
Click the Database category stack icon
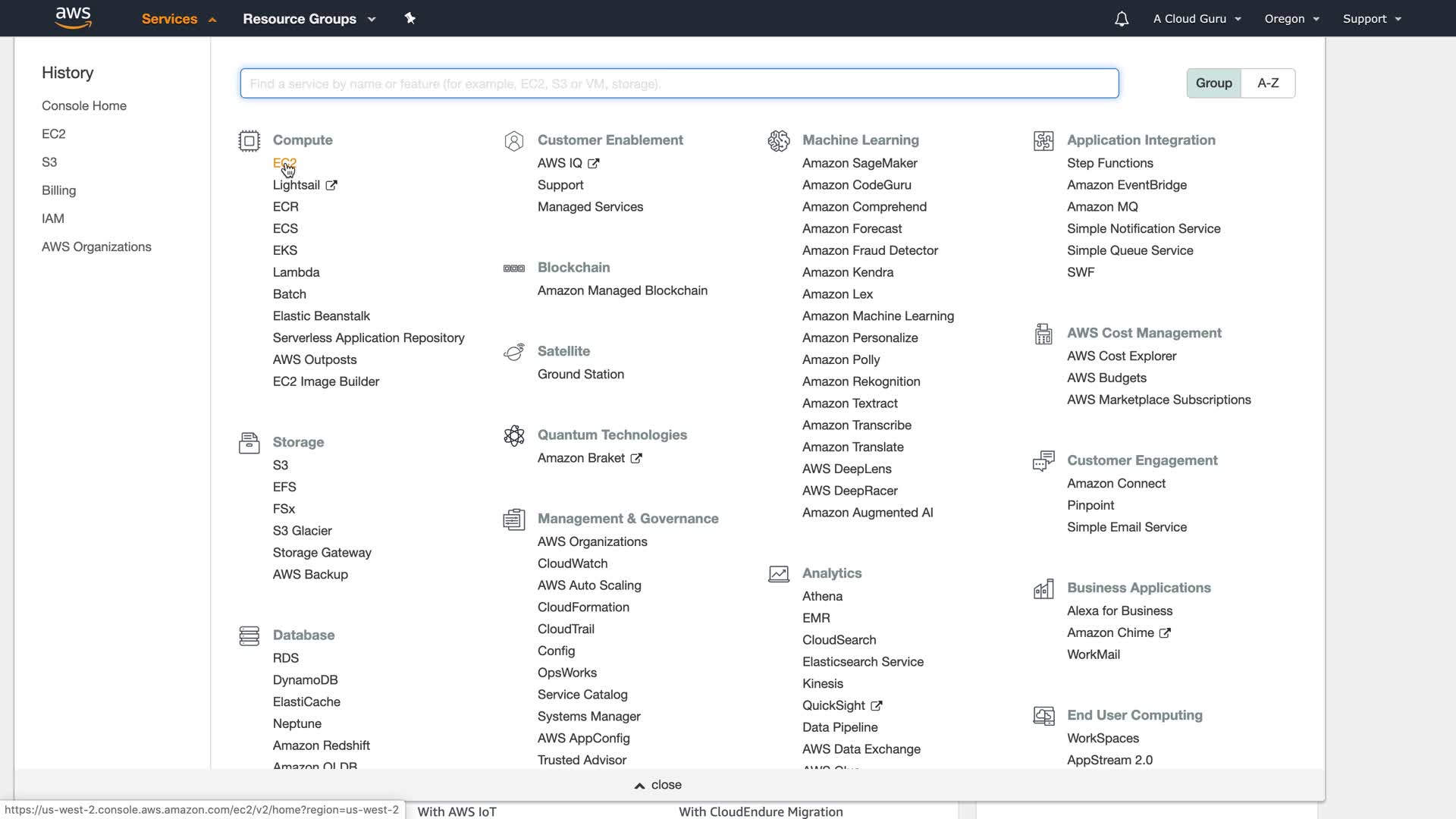click(x=249, y=635)
